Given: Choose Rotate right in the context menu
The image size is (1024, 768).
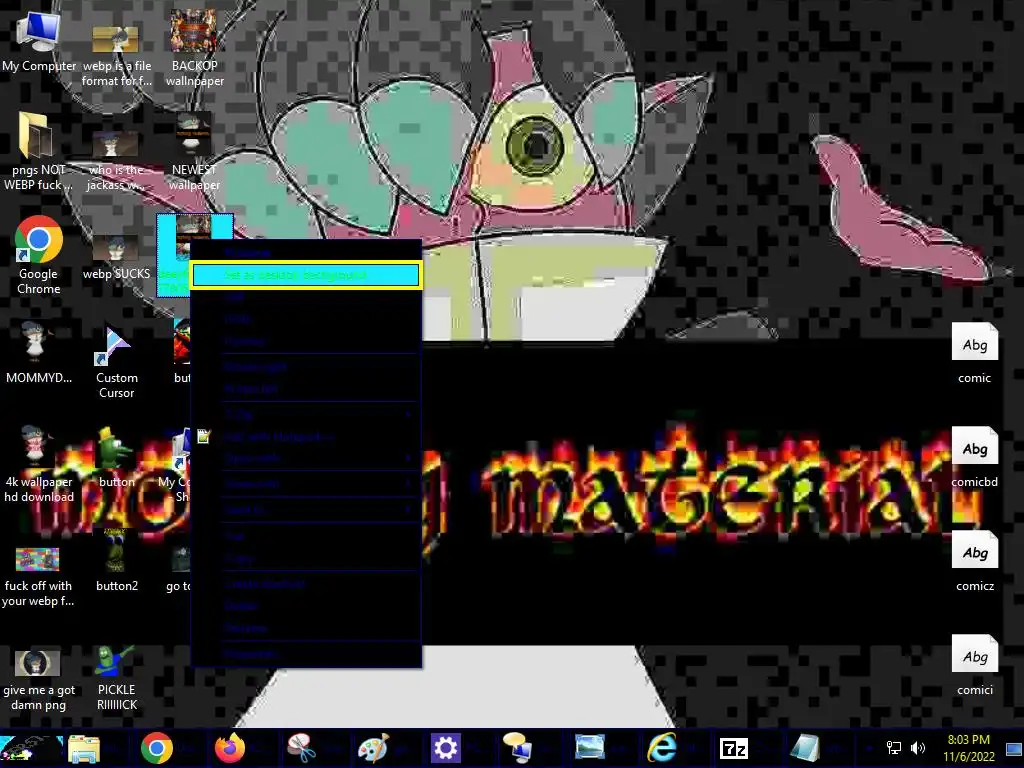Looking at the screenshot, I should tap(306, 367).
